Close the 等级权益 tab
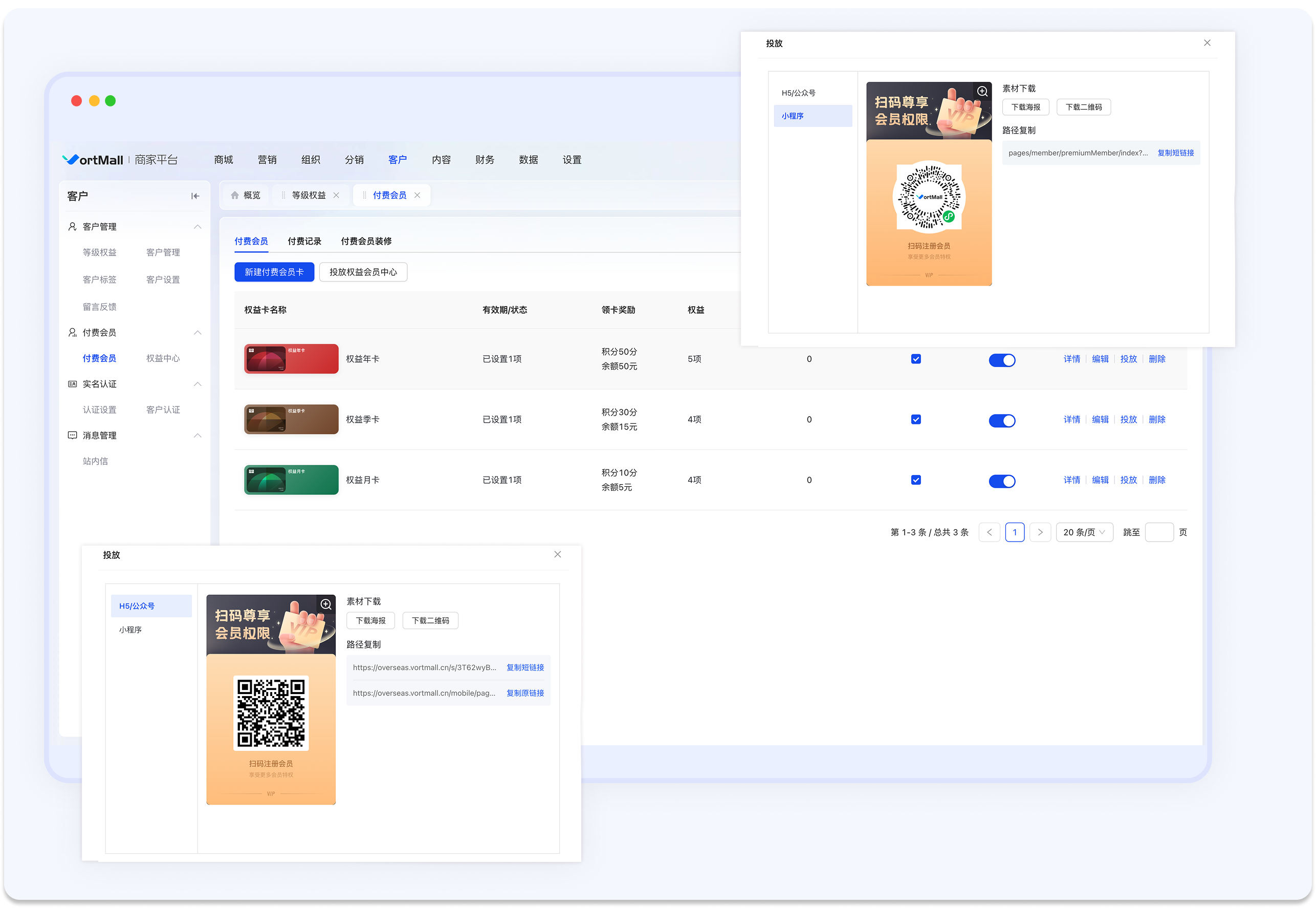The width and height of the screenshot is (1316, 908). pyautogui.click(x=336, y=195)
